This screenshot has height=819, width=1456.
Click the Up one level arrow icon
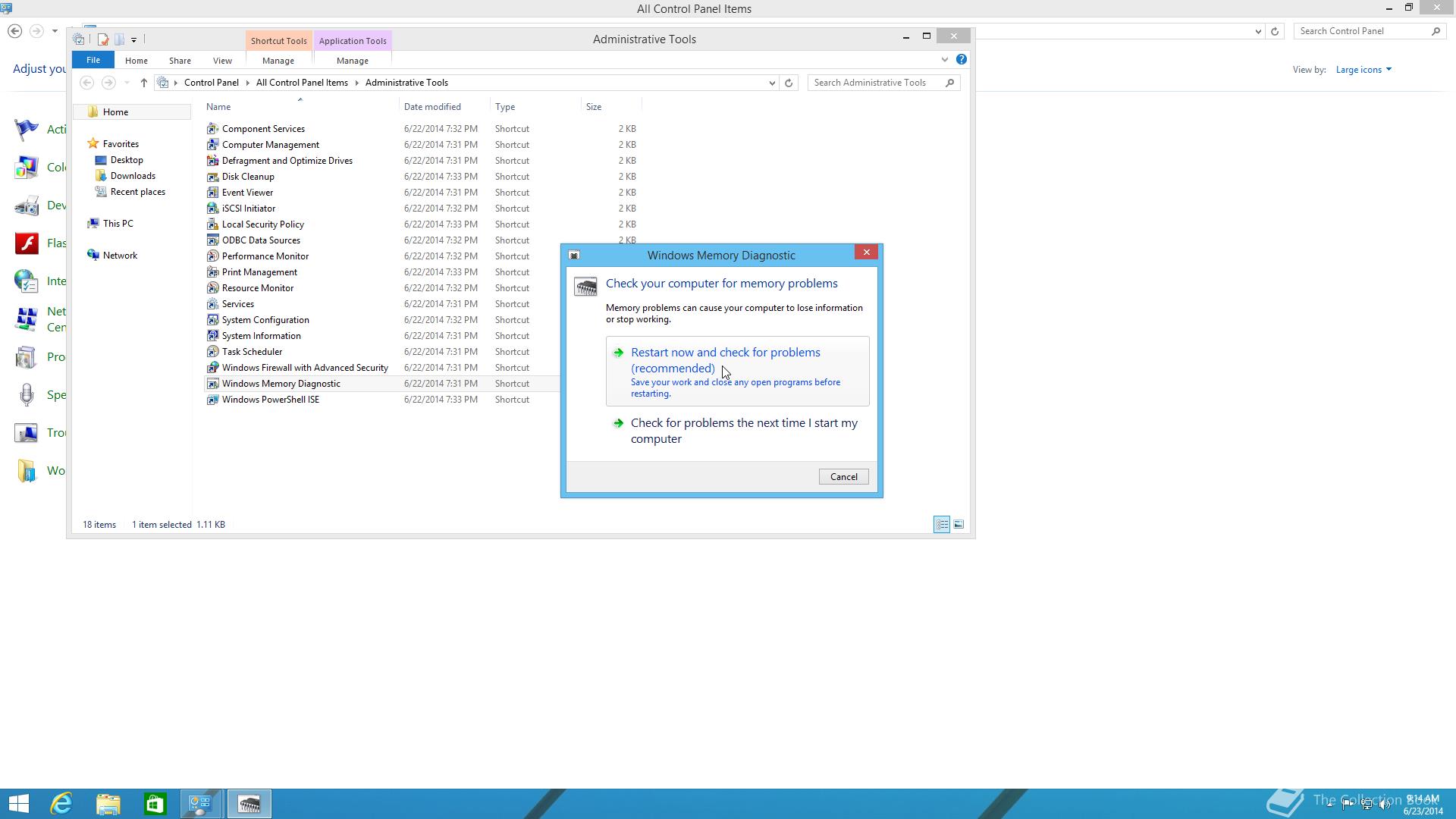pyautogui.click(x=143, y=83)
